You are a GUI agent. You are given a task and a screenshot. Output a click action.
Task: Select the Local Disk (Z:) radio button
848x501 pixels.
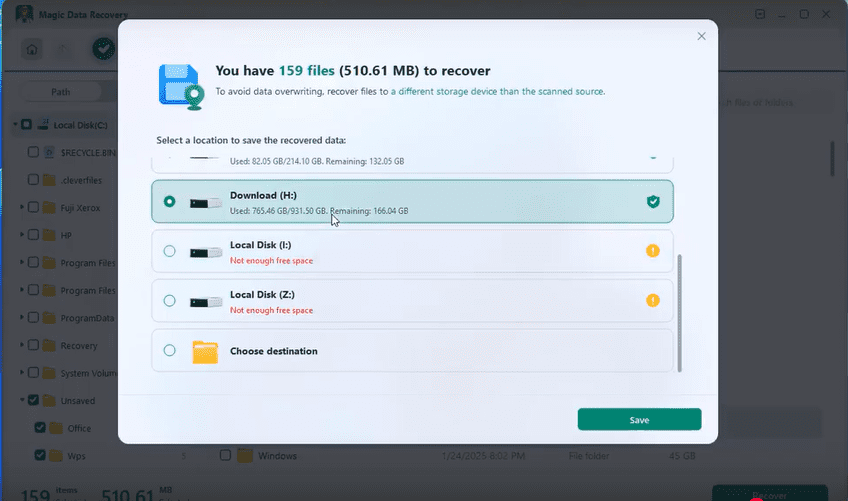coord(169,300)
